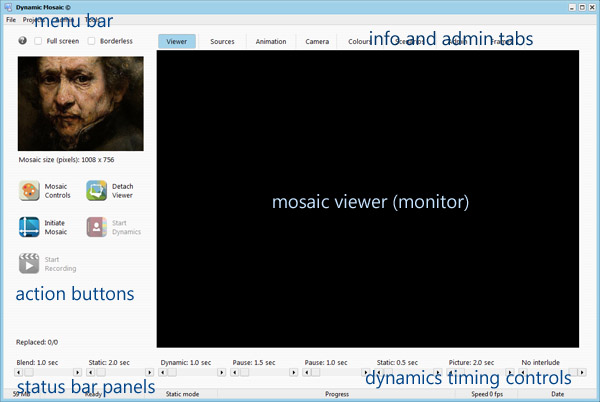Click the Start Dynamics contact-book icon
Screen dimensions: 600x402
96,227
